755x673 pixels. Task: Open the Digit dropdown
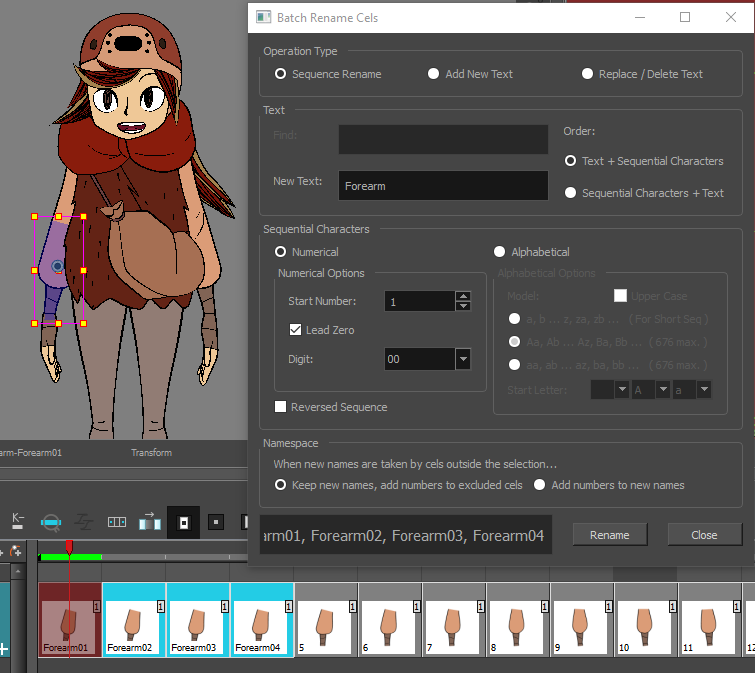click(x=463, y=359)
